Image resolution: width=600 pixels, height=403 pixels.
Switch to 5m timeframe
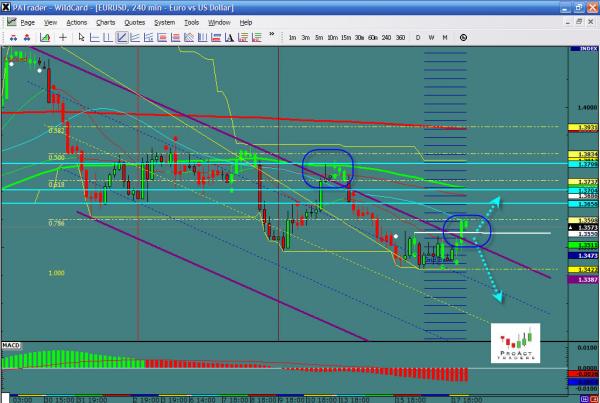tap(319, 38)
